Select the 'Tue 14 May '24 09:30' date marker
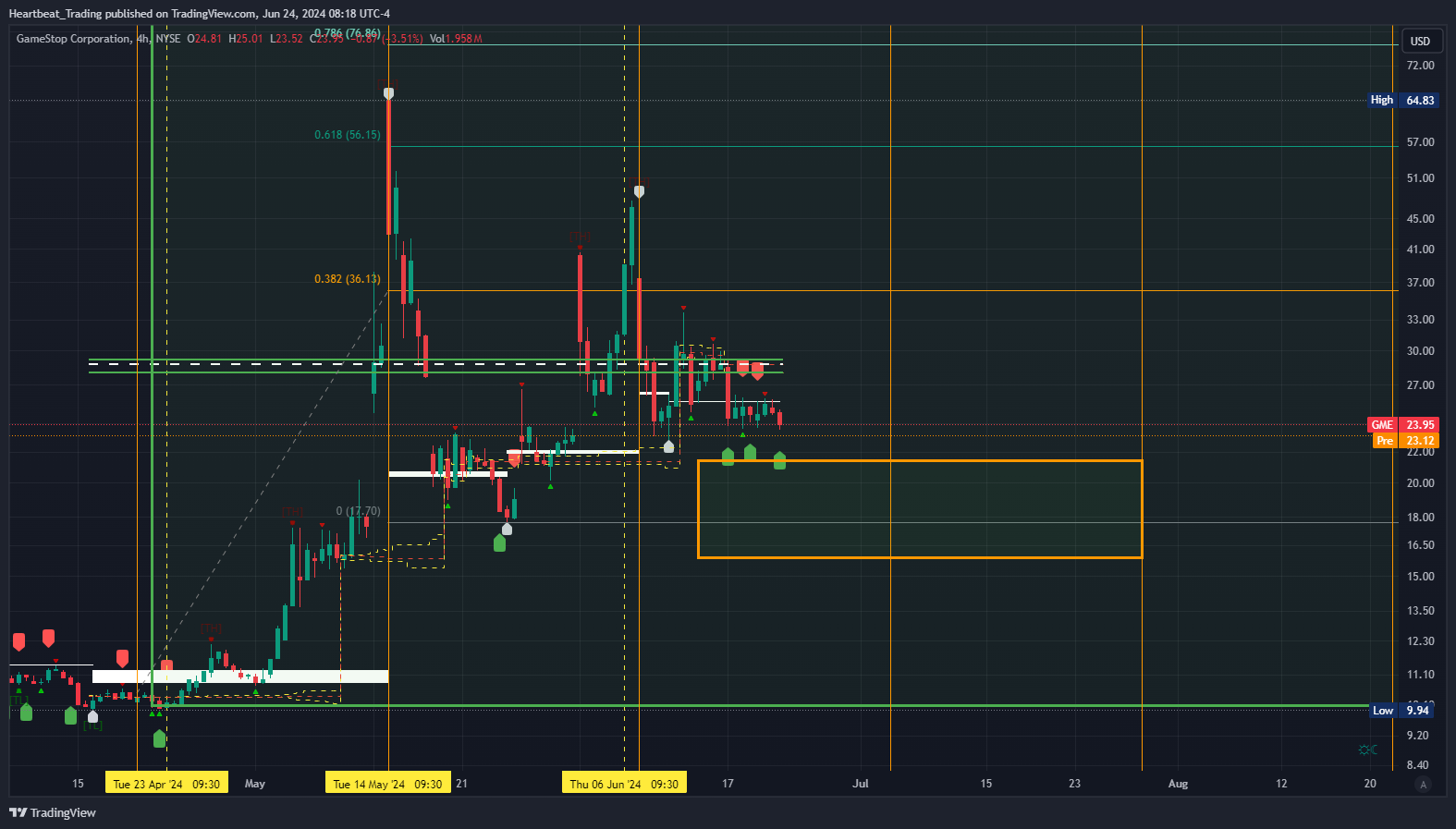The height and width of the screenshot is (829, 1456). click(x=388, y=784)
